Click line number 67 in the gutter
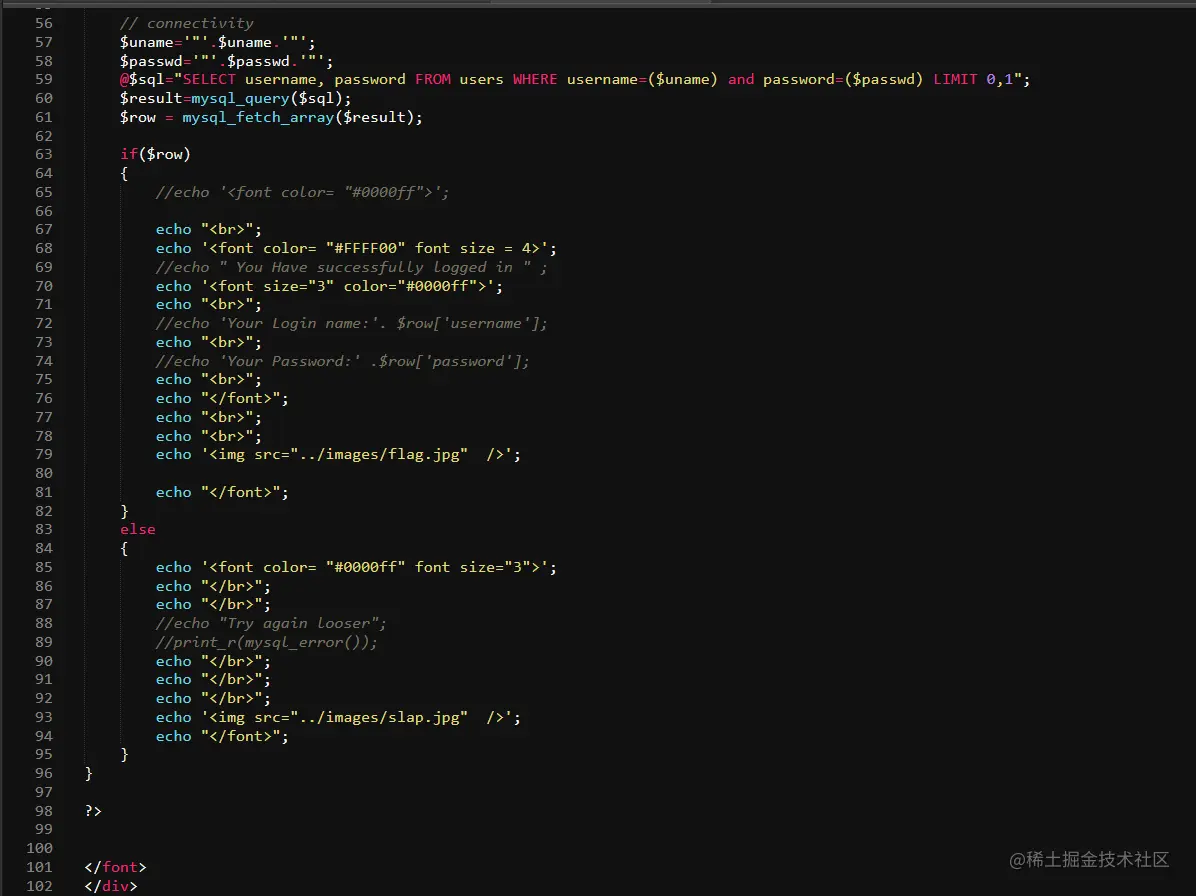The image size is (1196, 896). coord(43,230)
